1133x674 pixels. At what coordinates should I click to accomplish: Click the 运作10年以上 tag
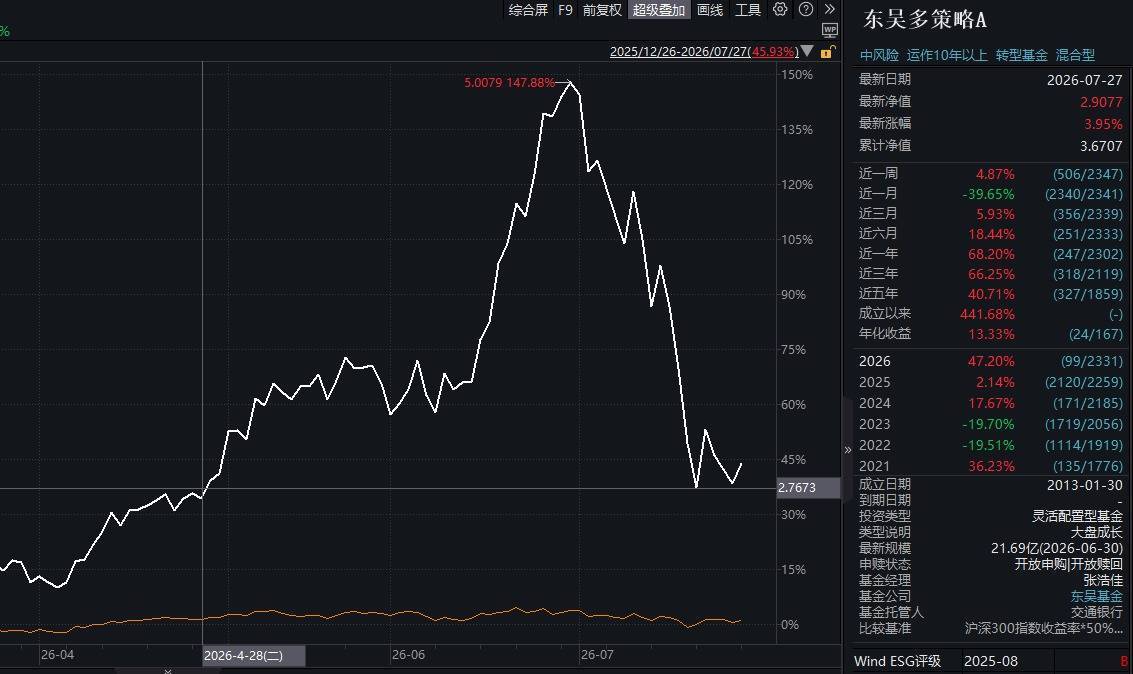pos(947,55)
